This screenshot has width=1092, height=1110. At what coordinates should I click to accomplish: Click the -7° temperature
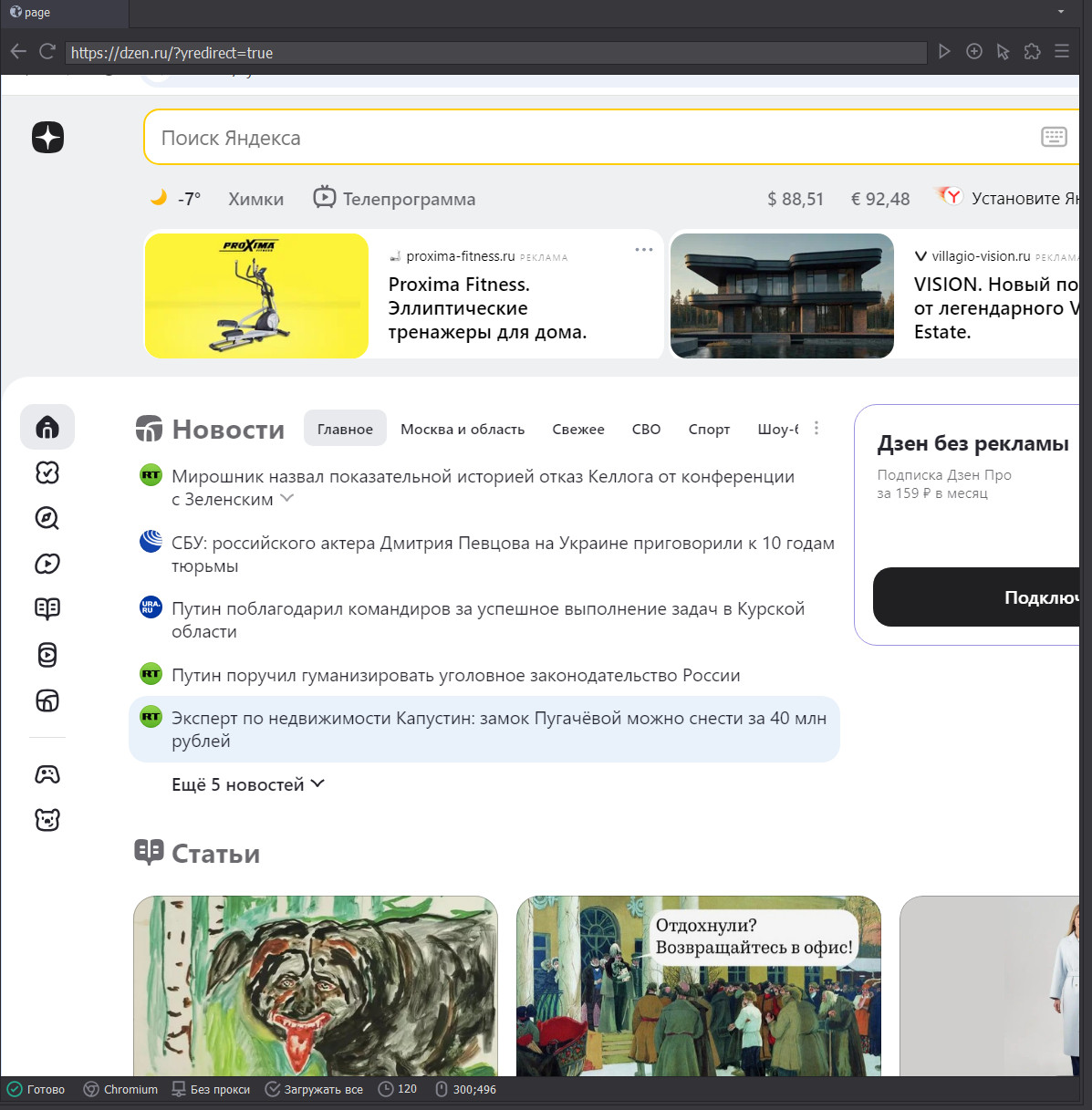[189, 199]
